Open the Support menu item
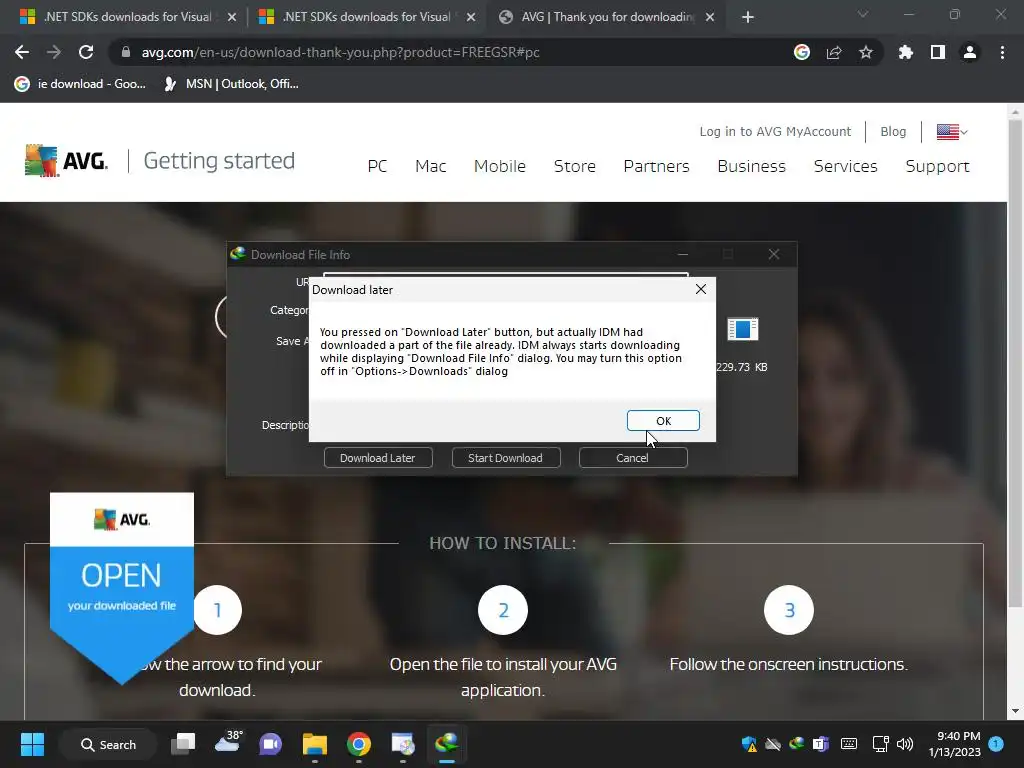This screenshot has width=1024, height=768. click(x=937, y=167)
